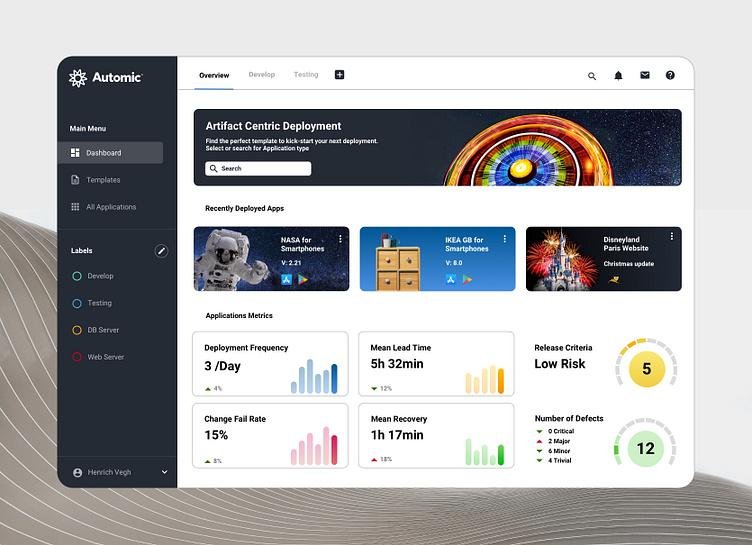
Task: Click the Web Server label text
Action: tap(106, 357)
